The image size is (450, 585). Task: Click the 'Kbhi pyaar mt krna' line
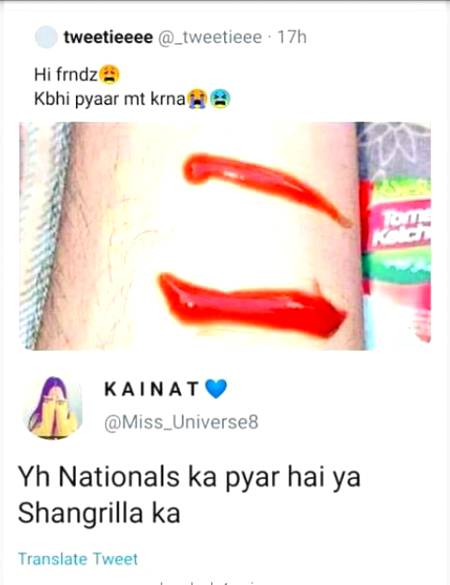click(x=110, y=99)
